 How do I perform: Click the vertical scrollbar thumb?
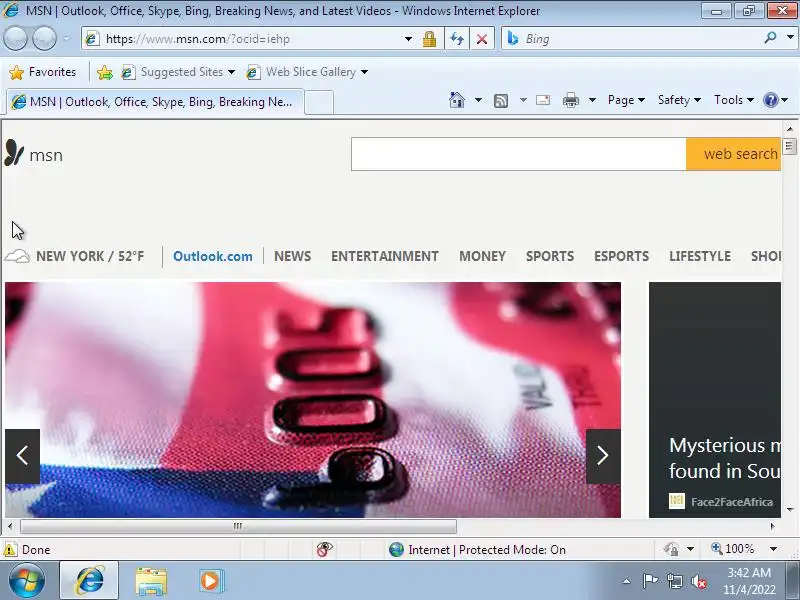(790, 147)
